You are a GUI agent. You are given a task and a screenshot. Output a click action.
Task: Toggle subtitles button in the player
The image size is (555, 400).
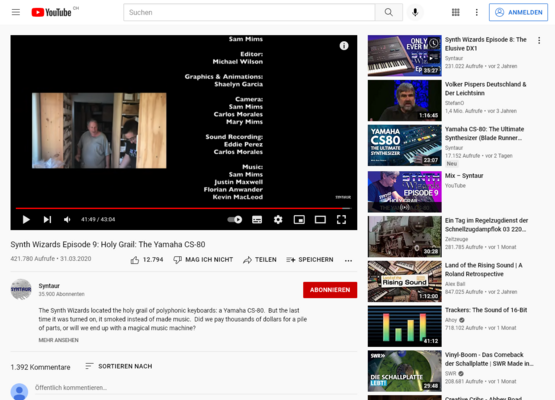pos(257,219)
